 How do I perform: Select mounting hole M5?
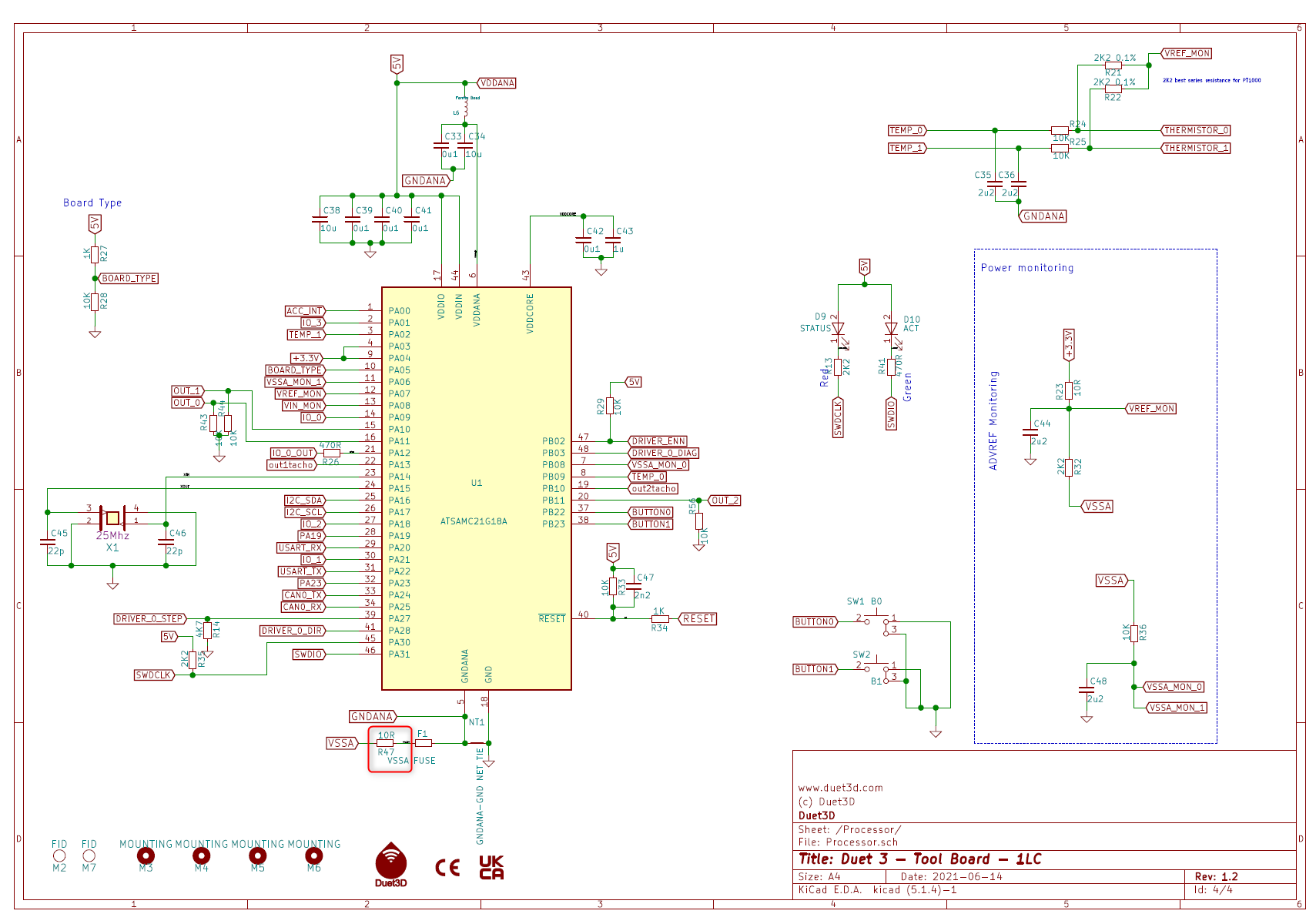[258, 855]
